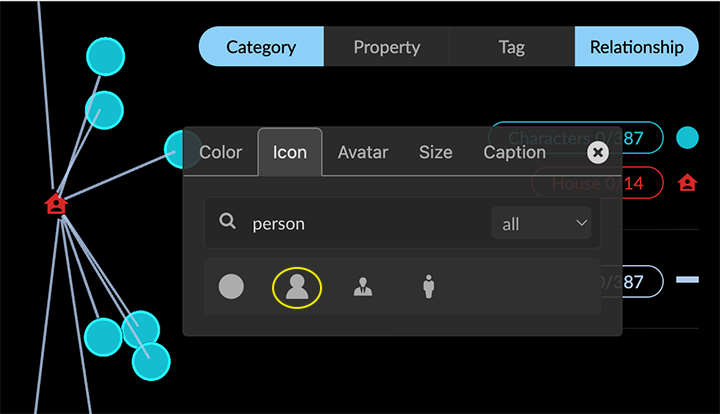Select the Category styling button

pyautogui.click(x=261, y=47)
